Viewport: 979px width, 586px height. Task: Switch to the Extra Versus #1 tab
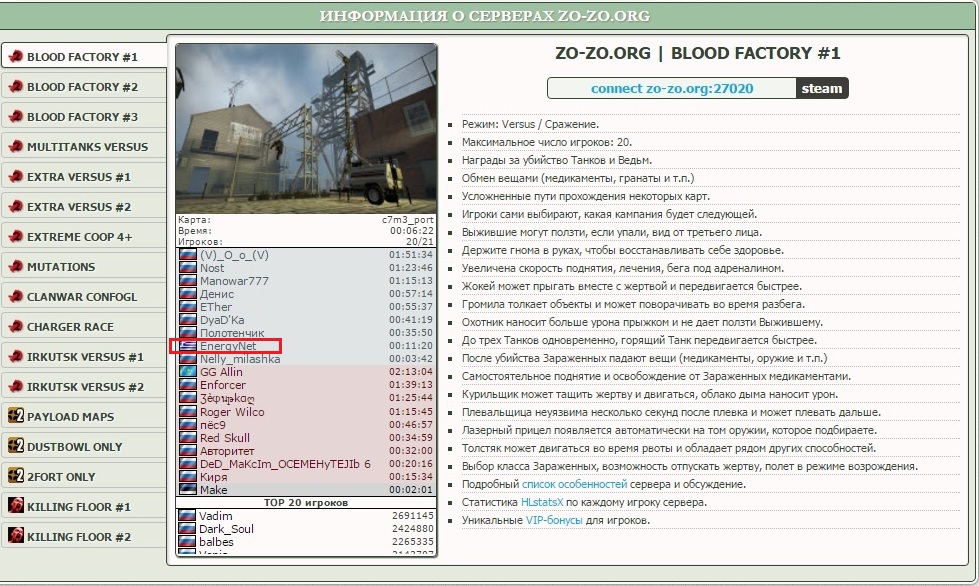point(79,177)
